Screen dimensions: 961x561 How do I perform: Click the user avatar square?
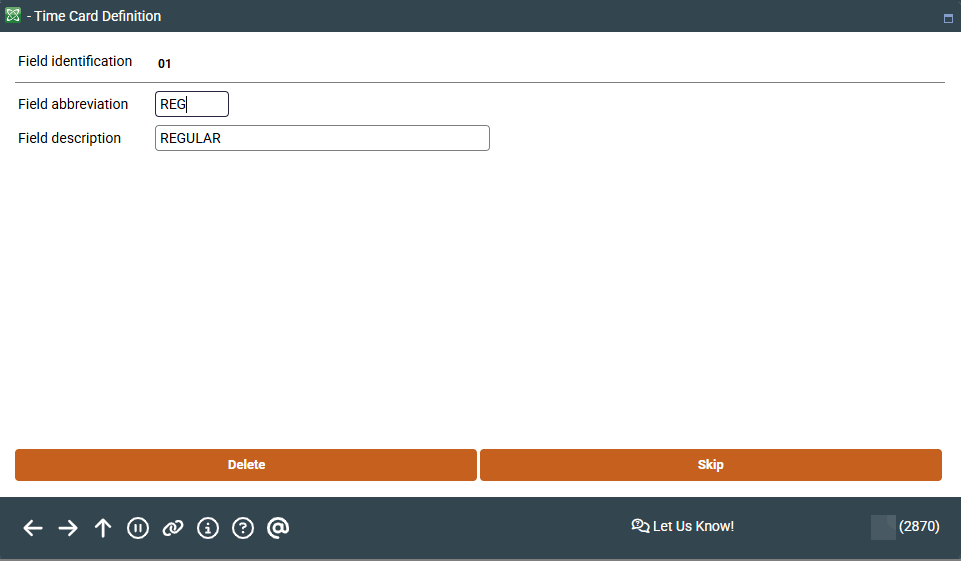coord(883,527)
